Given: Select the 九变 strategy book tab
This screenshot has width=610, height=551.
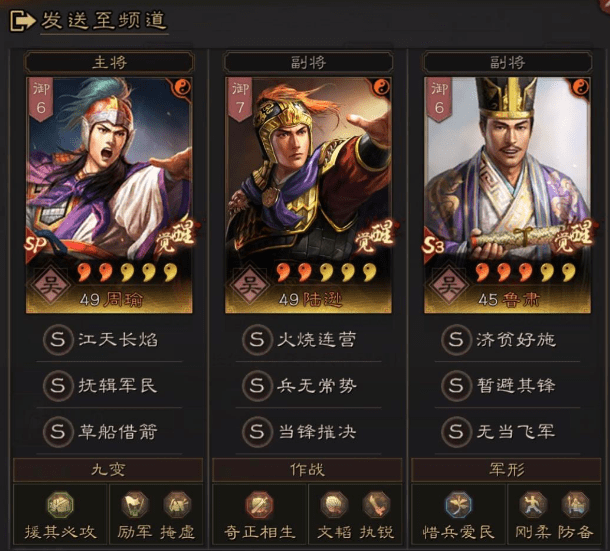Looking at the screenshot, I should 108,470.
